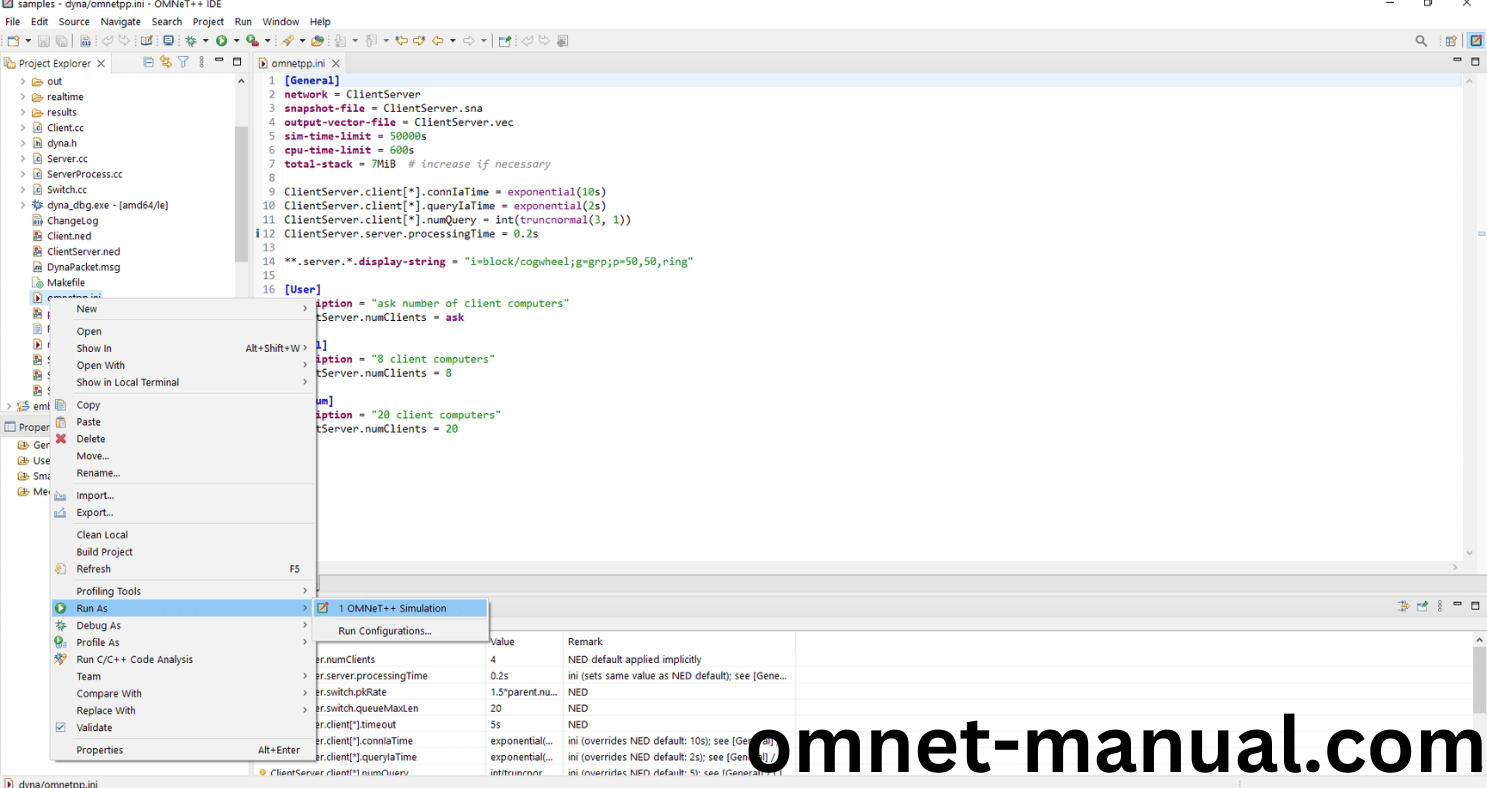Image resolution: width=1487 pixels, height=788 pixels.
Task: Click the Project Explorer filter icon
Action: (x=183, y=62)
